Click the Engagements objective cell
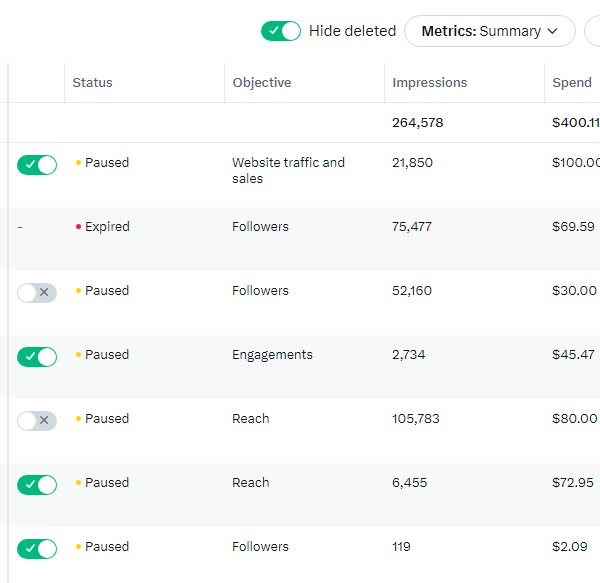This screenshot has height=583, width=600. coord(272,355)
